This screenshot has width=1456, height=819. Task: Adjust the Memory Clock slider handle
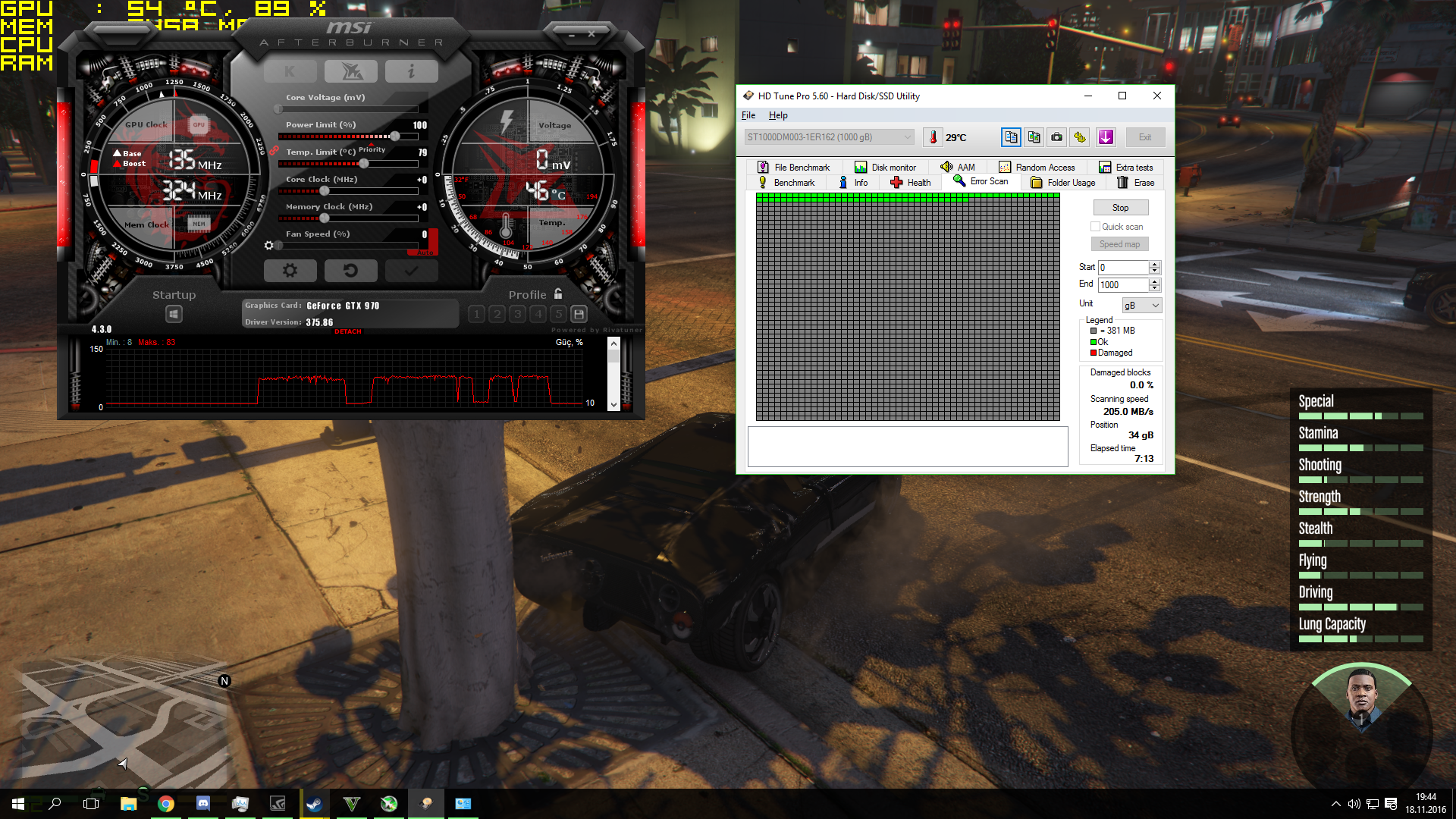pyautogui.click(x=325, y=218)
